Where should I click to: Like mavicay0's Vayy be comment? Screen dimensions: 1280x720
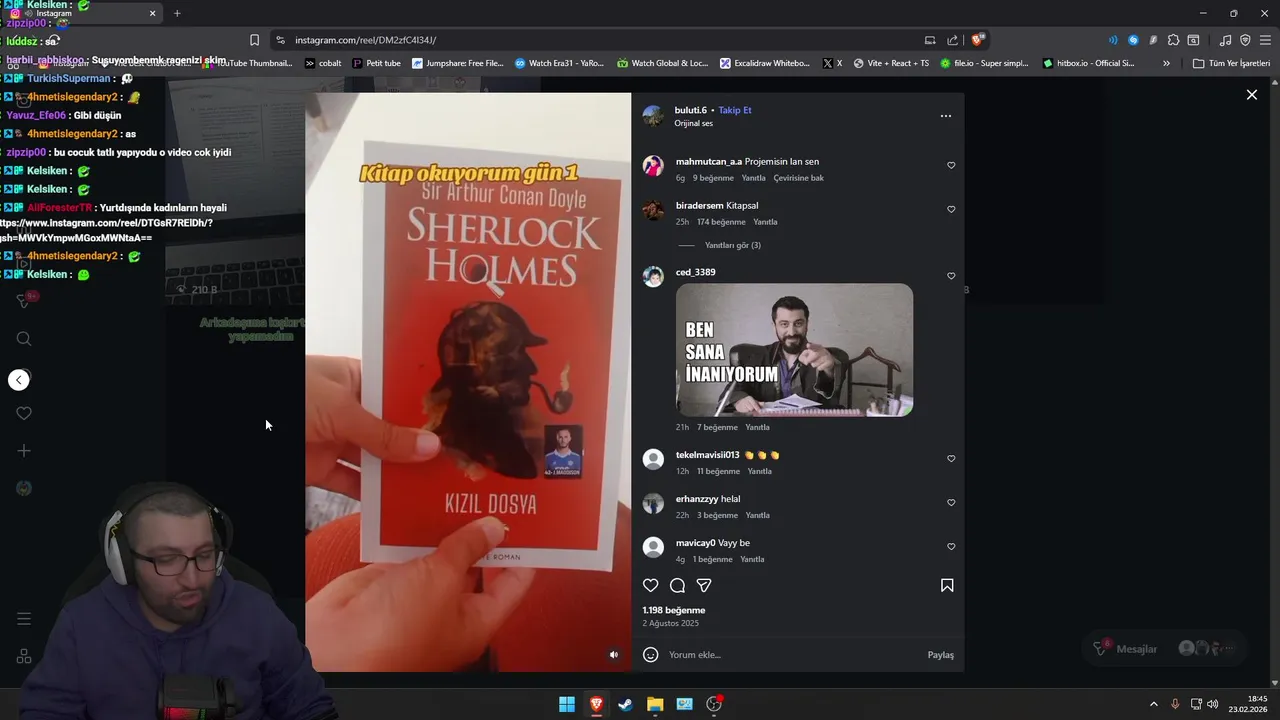[951, 547]
